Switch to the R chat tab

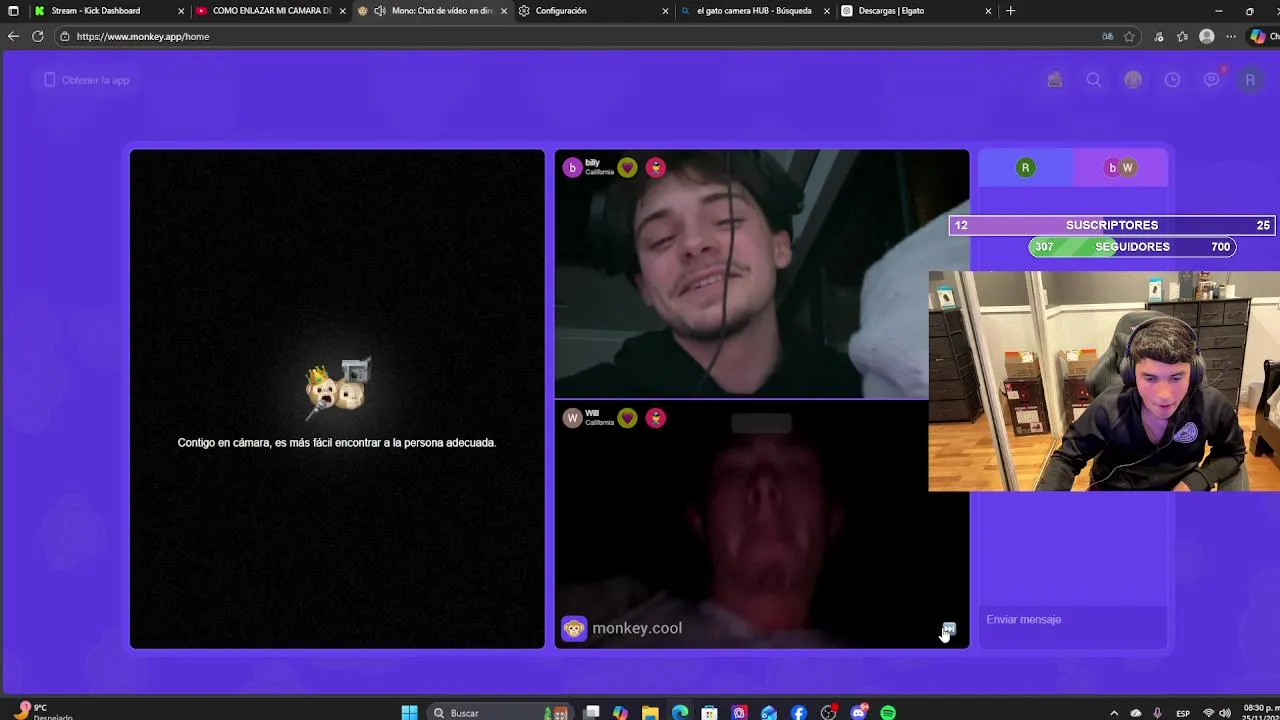click(x=1025, y=167)
